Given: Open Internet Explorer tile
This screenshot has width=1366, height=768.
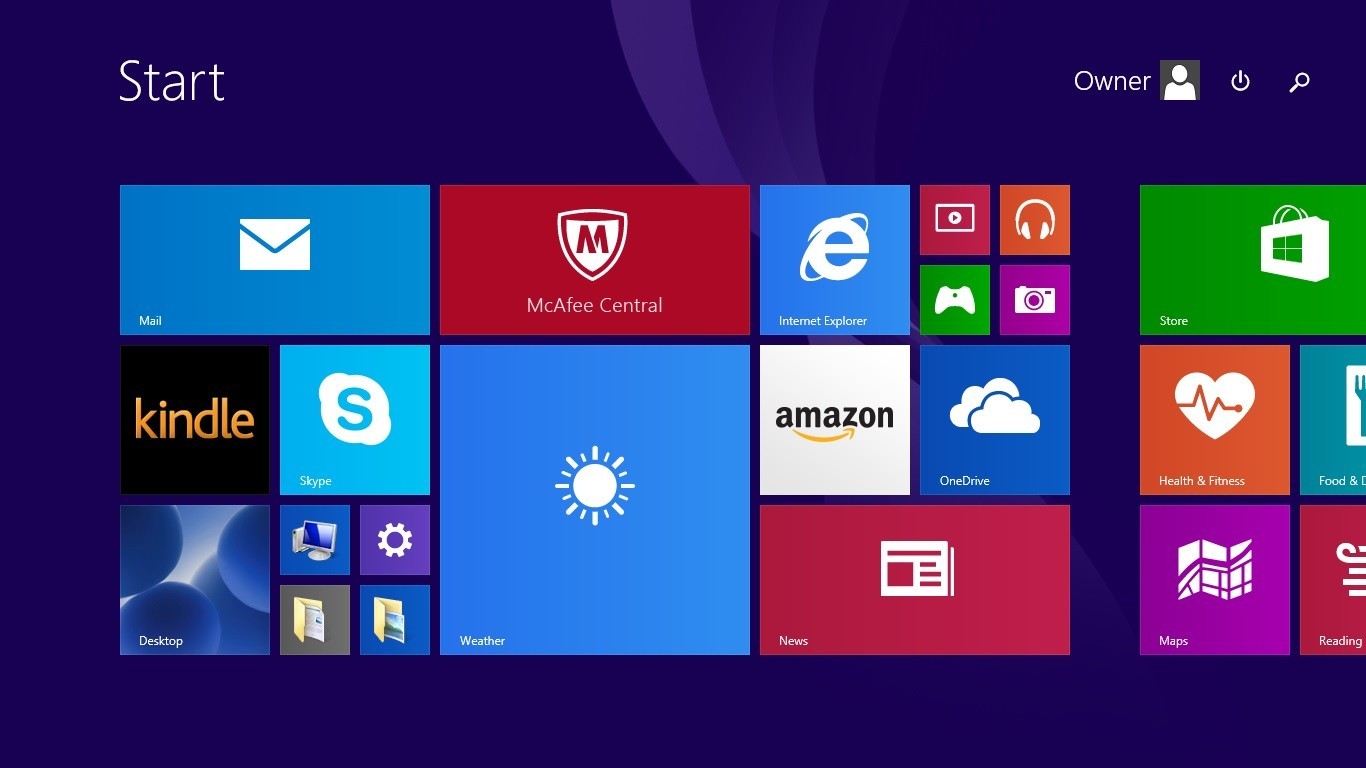Looking at the screenshot, I should tap(835, 260).
